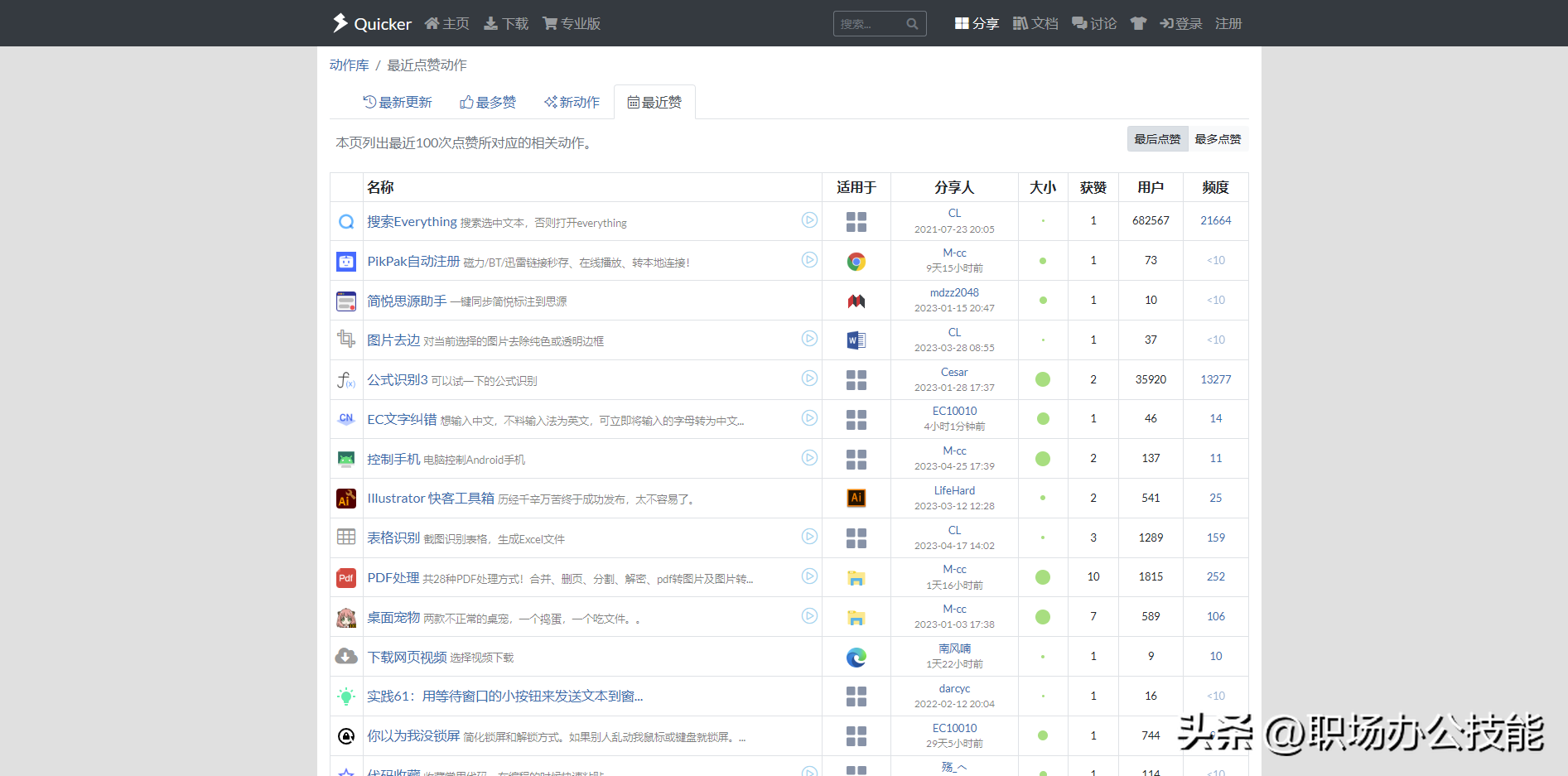Switch to the 最新更新 tab
The width and height of the screenshot is (1568, 776).
point(398,102)
